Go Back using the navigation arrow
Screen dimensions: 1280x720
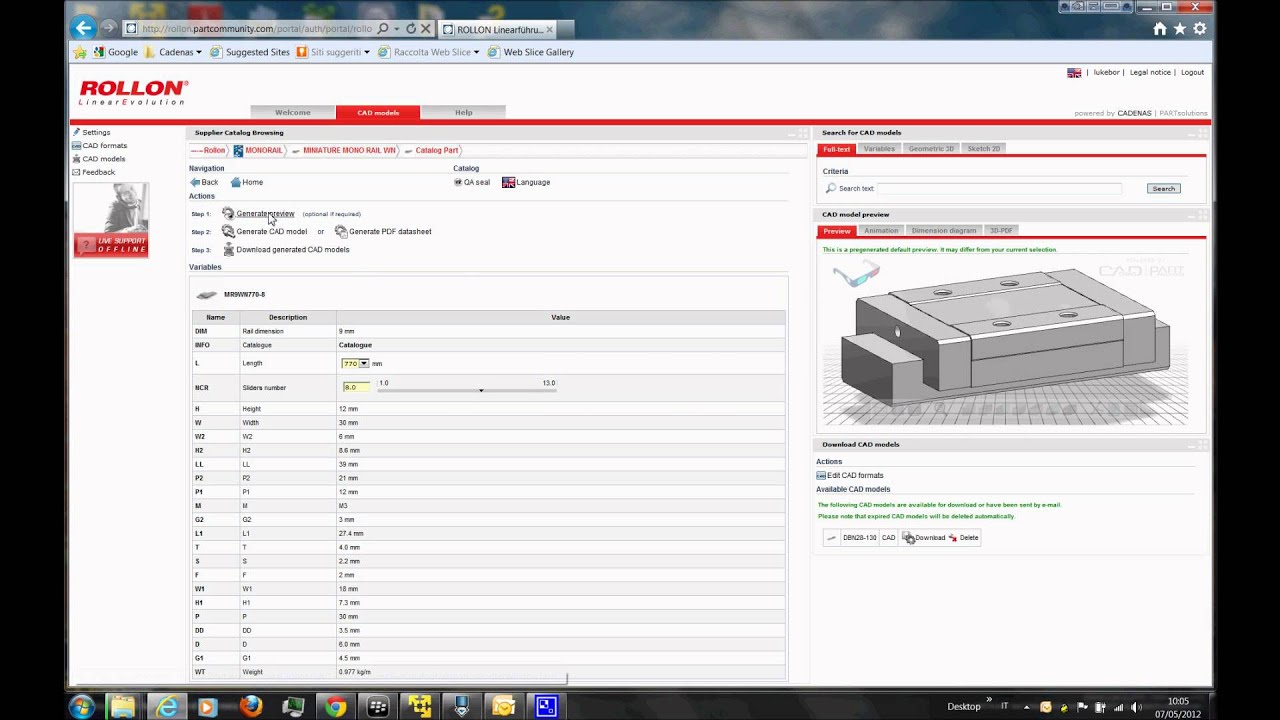[x=204, y=182]
